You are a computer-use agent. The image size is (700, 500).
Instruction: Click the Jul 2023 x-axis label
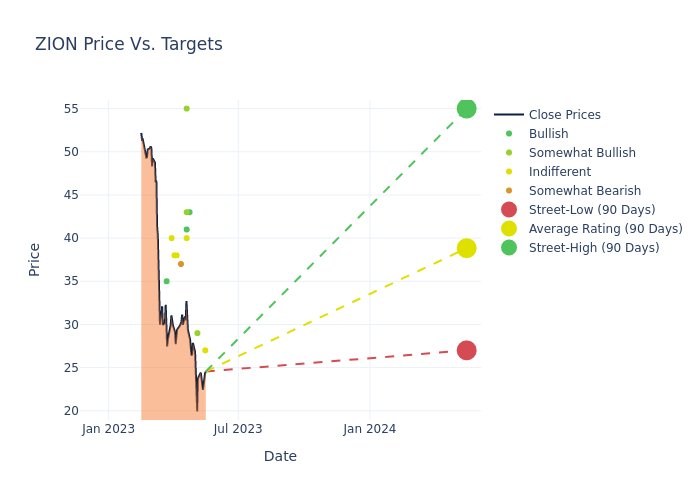tap(238, 429)
